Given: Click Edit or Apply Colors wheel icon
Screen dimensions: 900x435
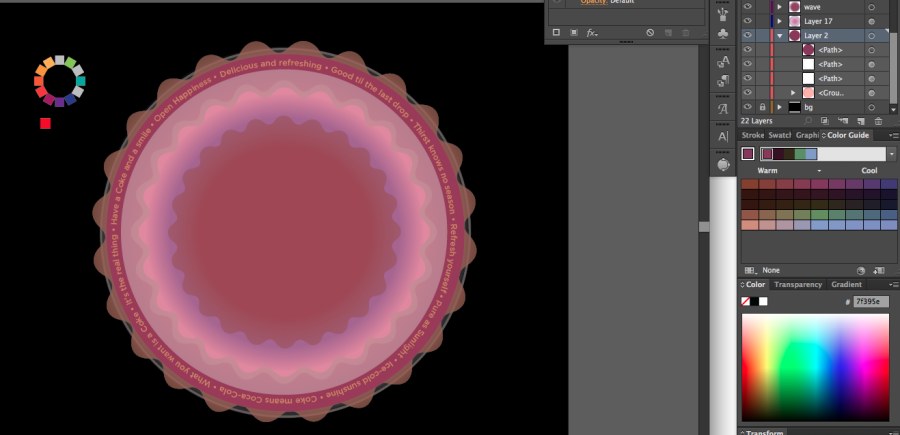Looking at the screenshot, I should [861, 270].
